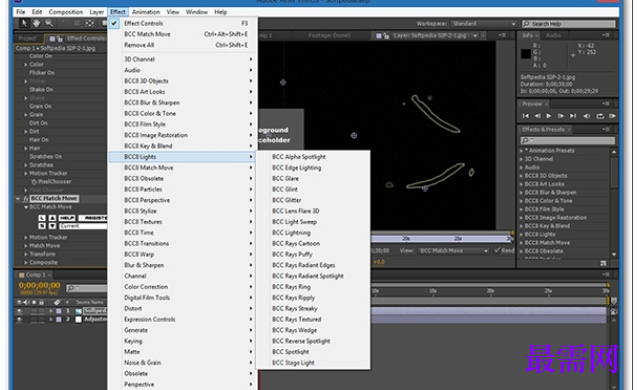The width and height of the screenshot is (637, 390).
Task: Toggle audio mute in Preview panel
Action: tap(587, 116)
